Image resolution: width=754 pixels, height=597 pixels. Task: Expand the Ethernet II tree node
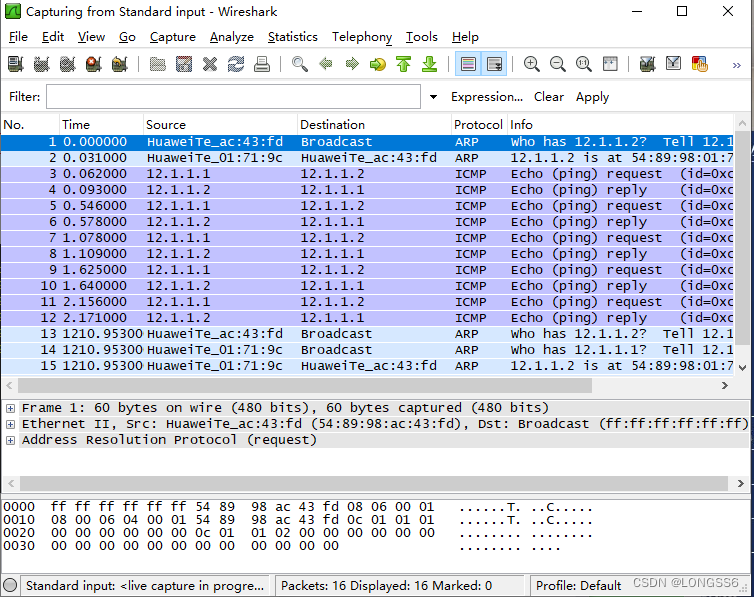(x=10, y=424)
